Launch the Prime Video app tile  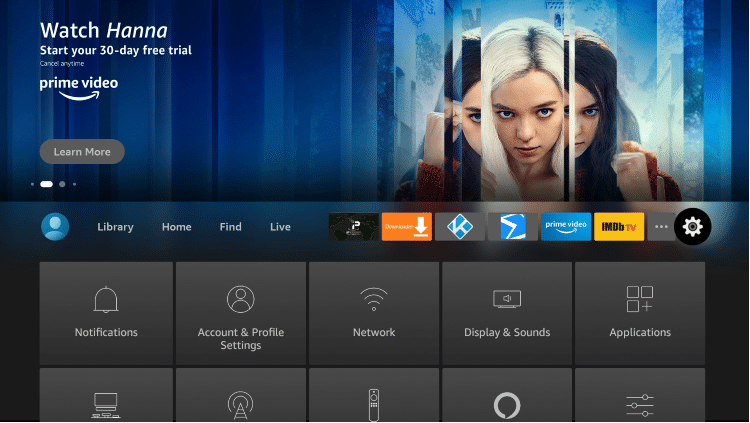point(566,226)
